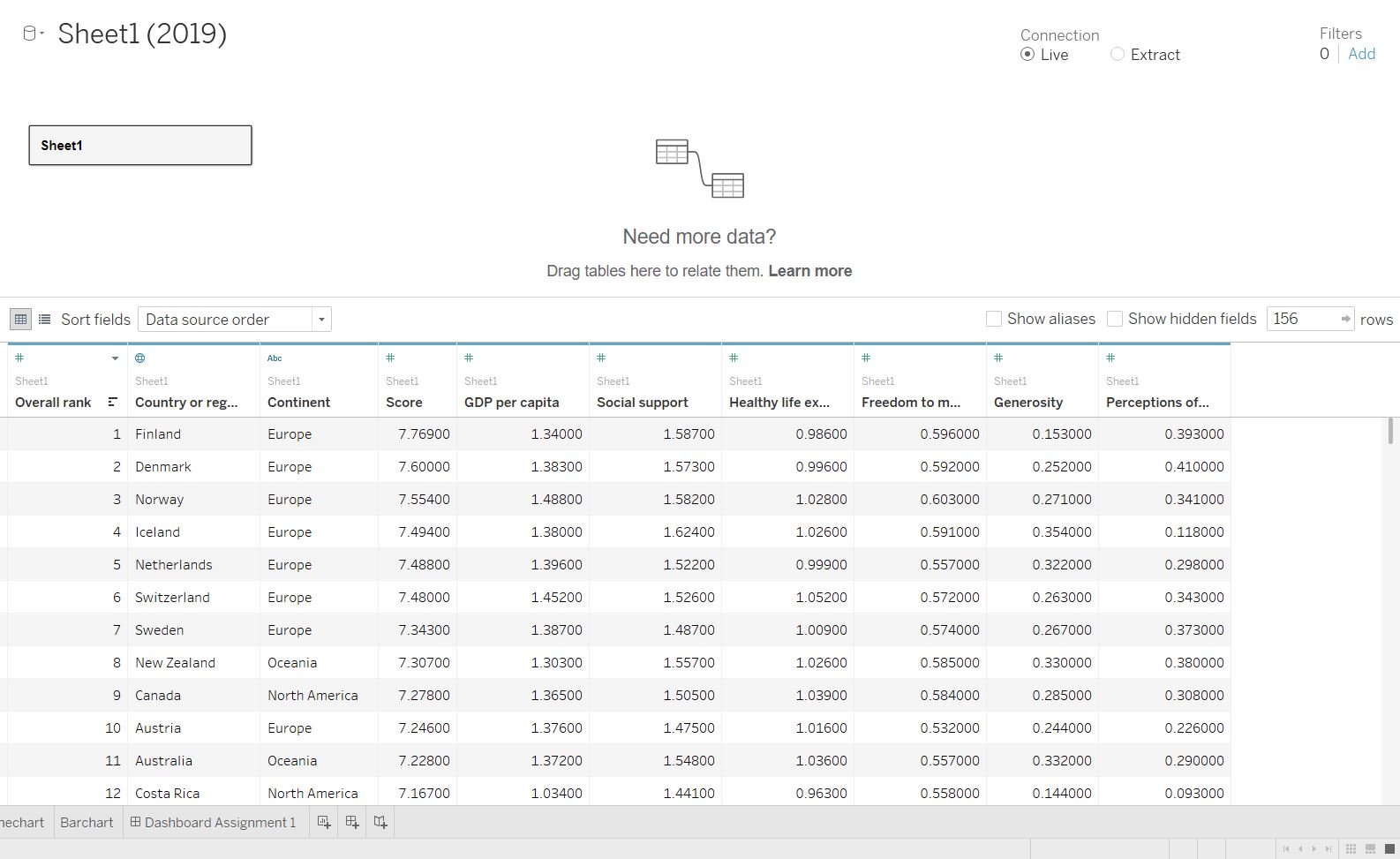Open the Learn more link
The width and height of the screenshot is (1400, 859).
pyautogui.click(x=809, y=271)
